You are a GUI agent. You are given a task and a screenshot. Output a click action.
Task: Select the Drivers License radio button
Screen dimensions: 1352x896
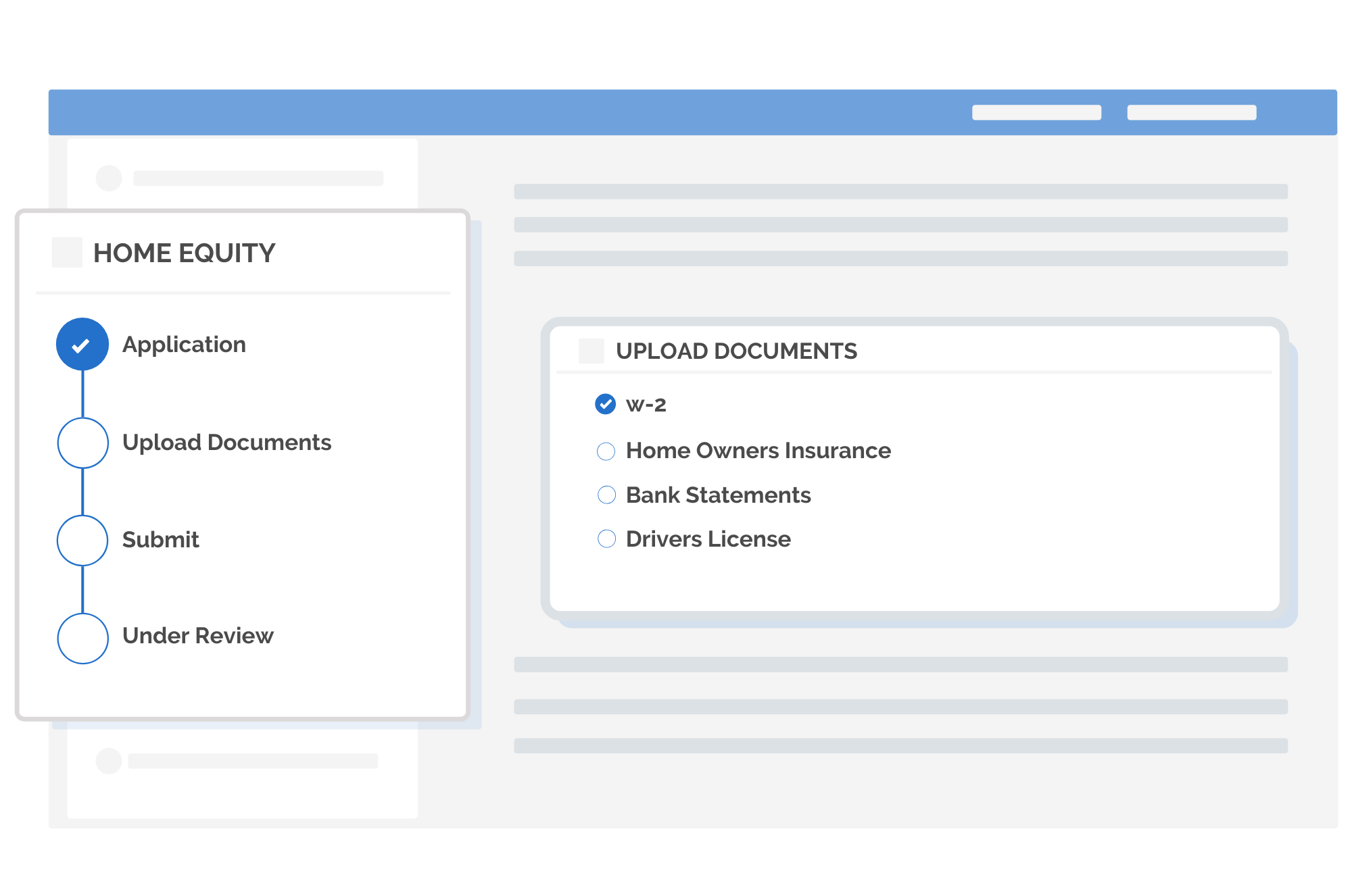[607, 539]
